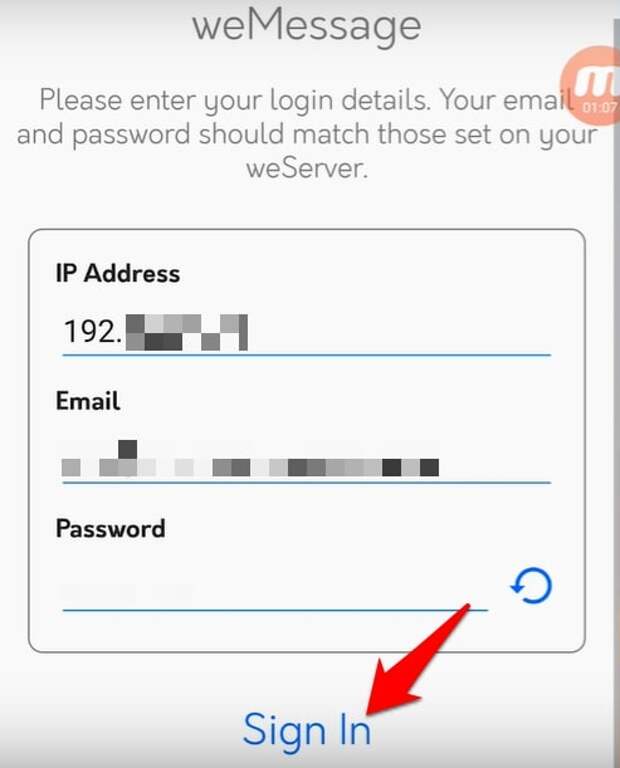Place cursor after the 192. text in the IP field

(x=123, y=332)
